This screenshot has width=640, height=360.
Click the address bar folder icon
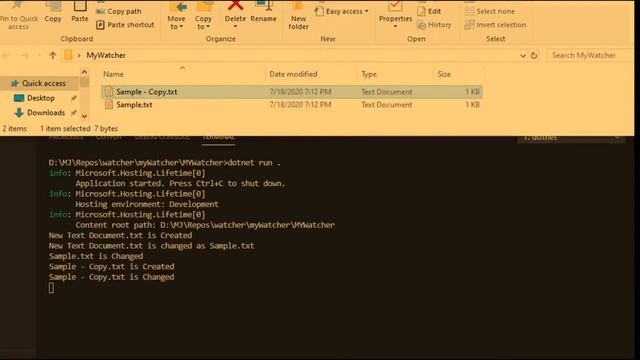point(68,55)
